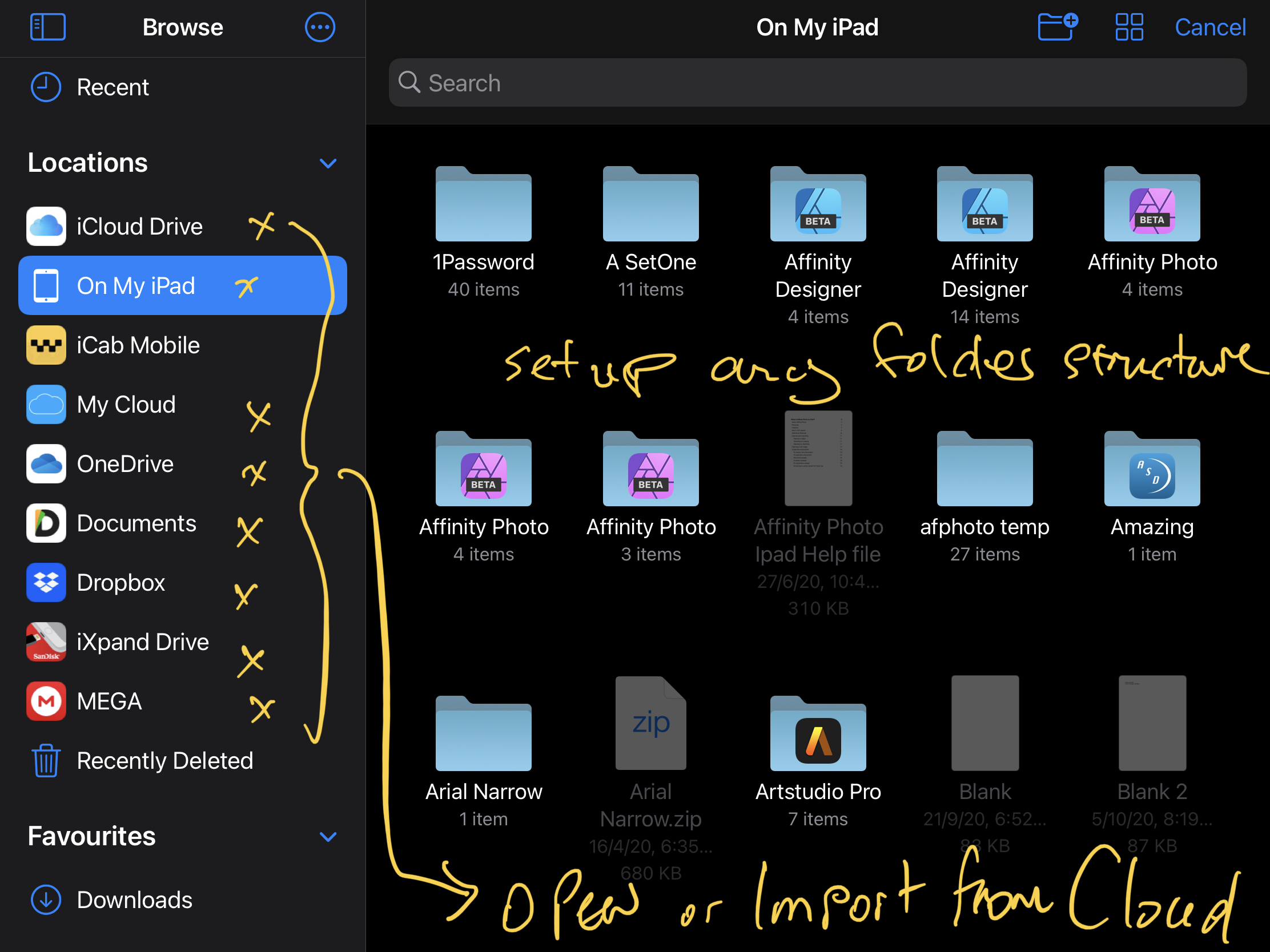Click the OneDrive cloud icon
This screenshot has height=952, width=1270.
(x=46, y=463)
